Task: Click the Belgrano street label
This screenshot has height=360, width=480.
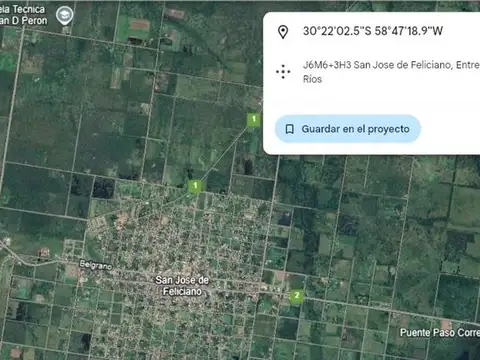Action: [96, 265]
